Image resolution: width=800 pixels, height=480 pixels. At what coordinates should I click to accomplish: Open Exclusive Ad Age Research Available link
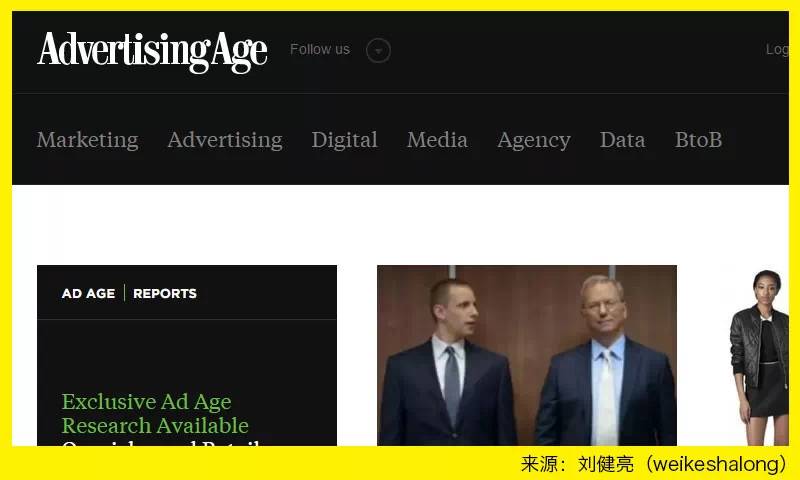tap(155, 414)
